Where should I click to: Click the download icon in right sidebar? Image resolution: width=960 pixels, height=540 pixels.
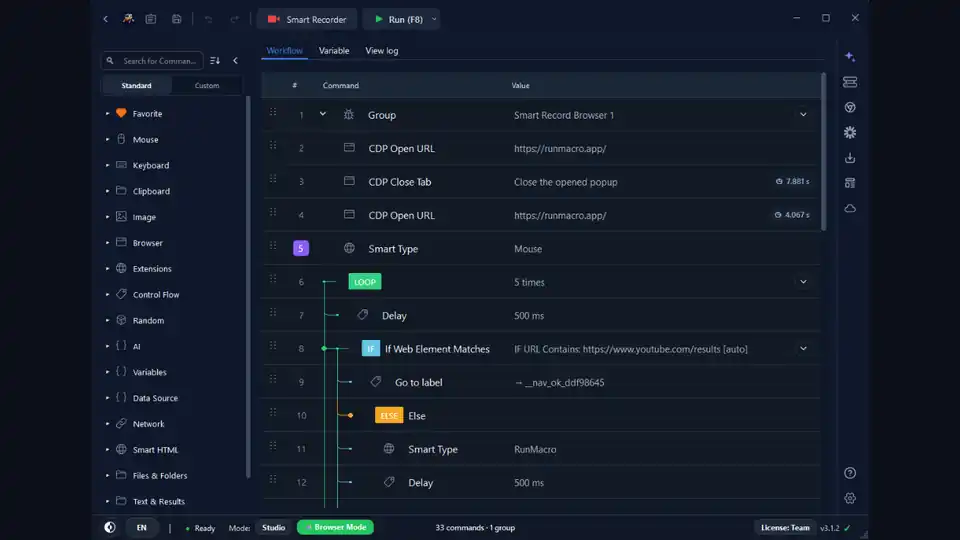850,158
